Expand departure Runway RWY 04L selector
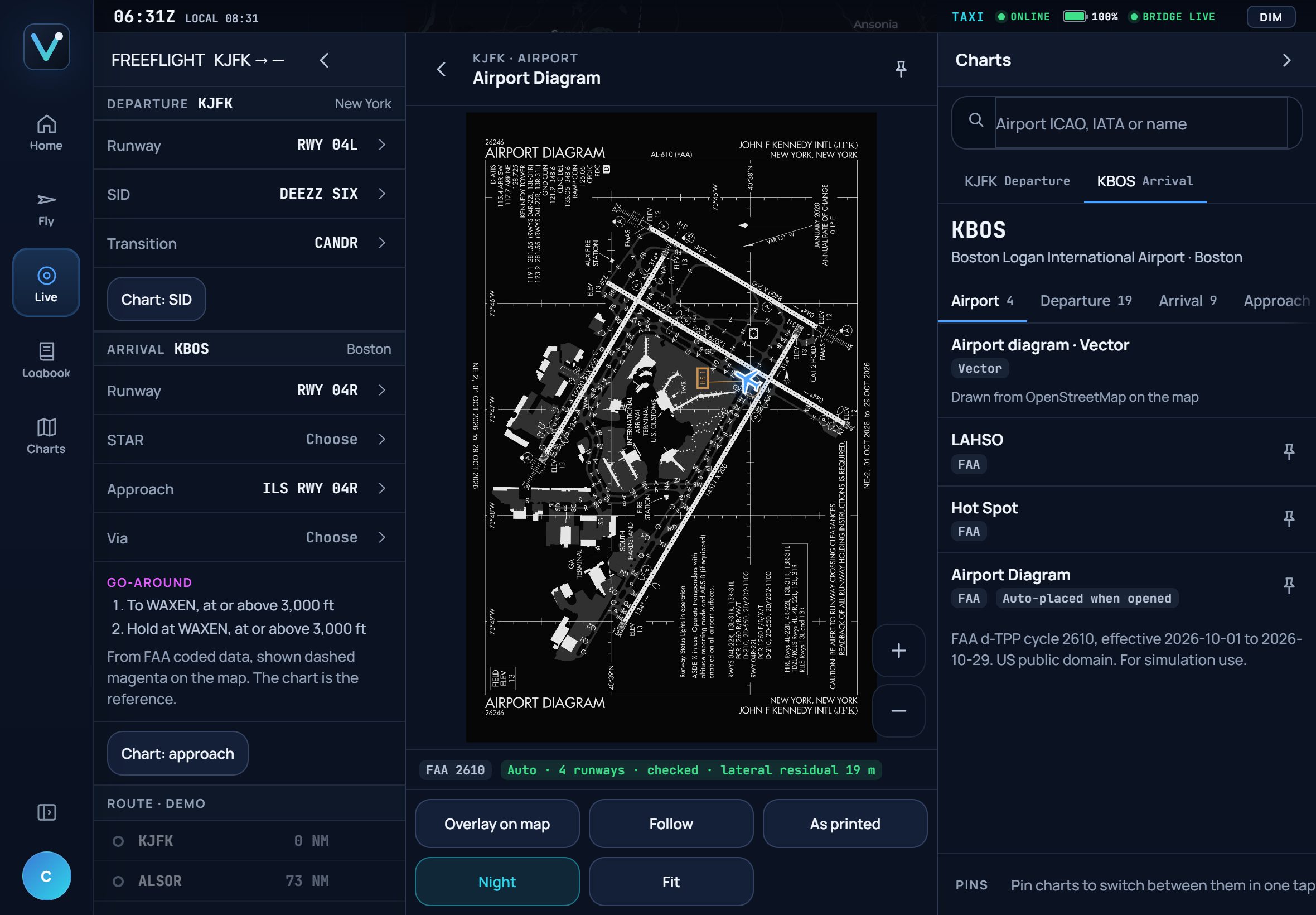Image resolution: width=1316 pixels, height=915 pixels. click(x=249, y=145)
